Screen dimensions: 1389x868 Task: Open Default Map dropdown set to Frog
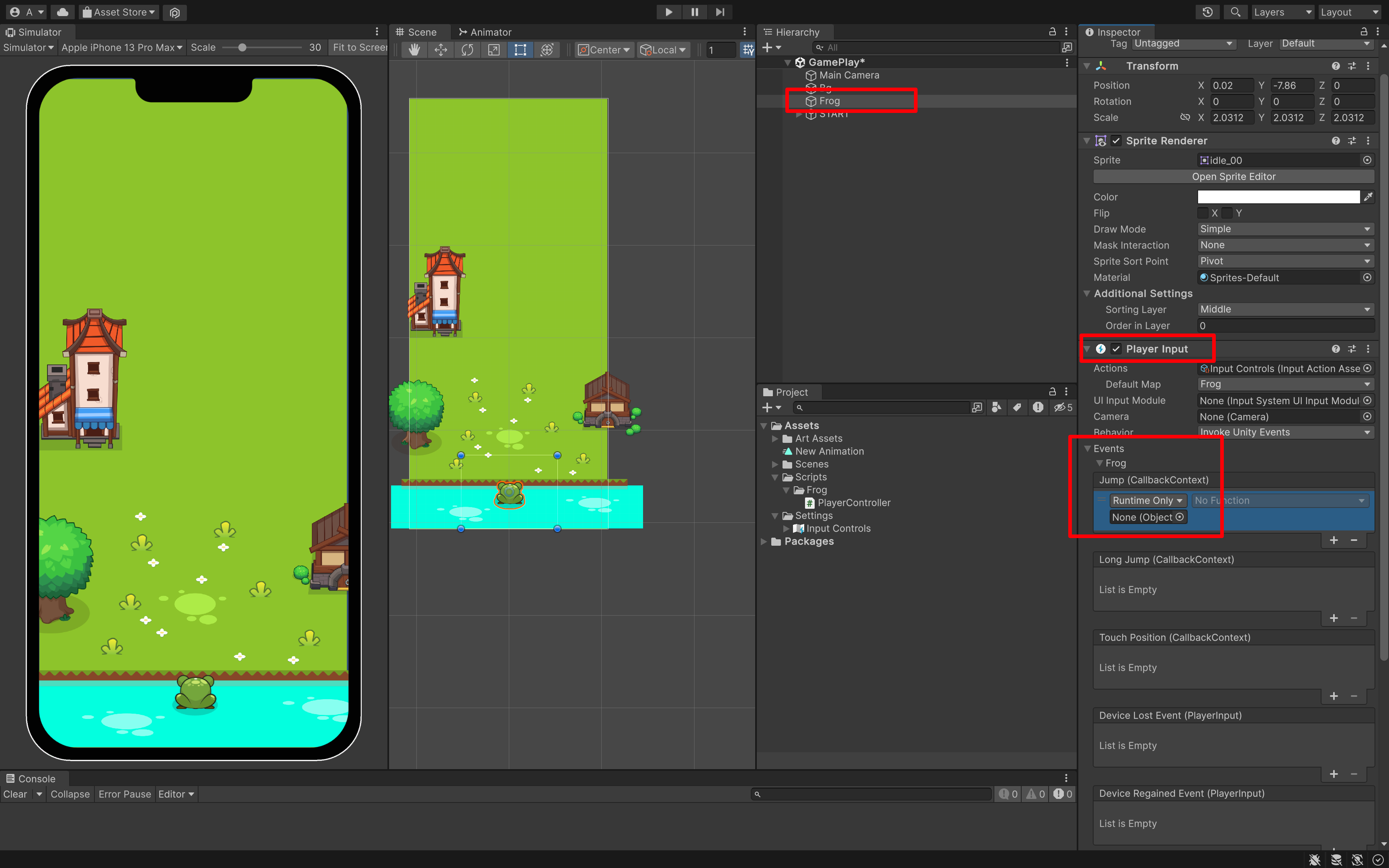pyautogui.click(x=1285, y=384)
